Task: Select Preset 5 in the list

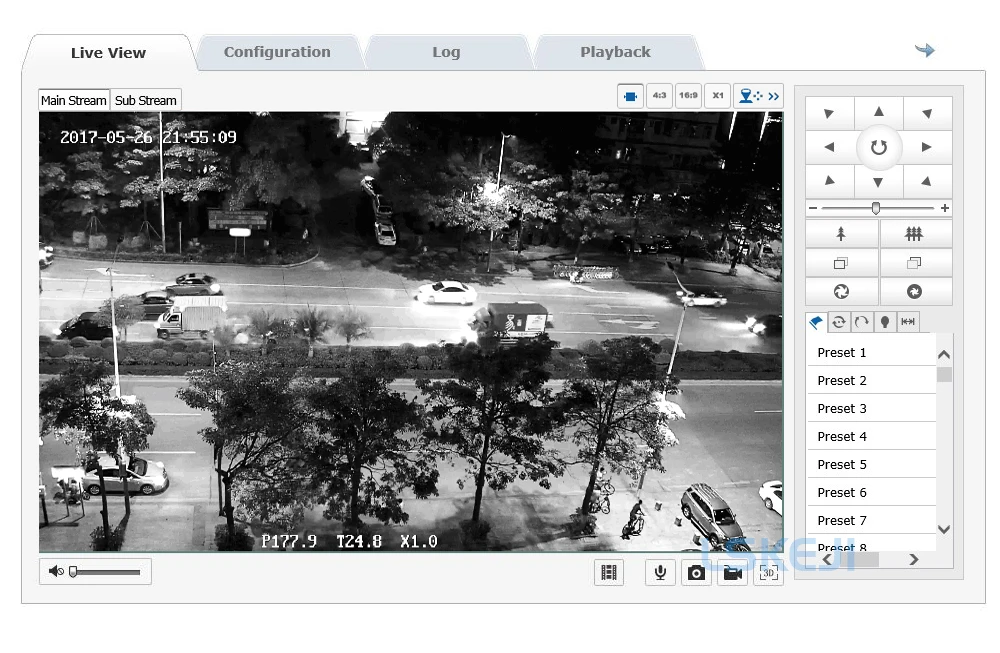Action: click(871, 465)
